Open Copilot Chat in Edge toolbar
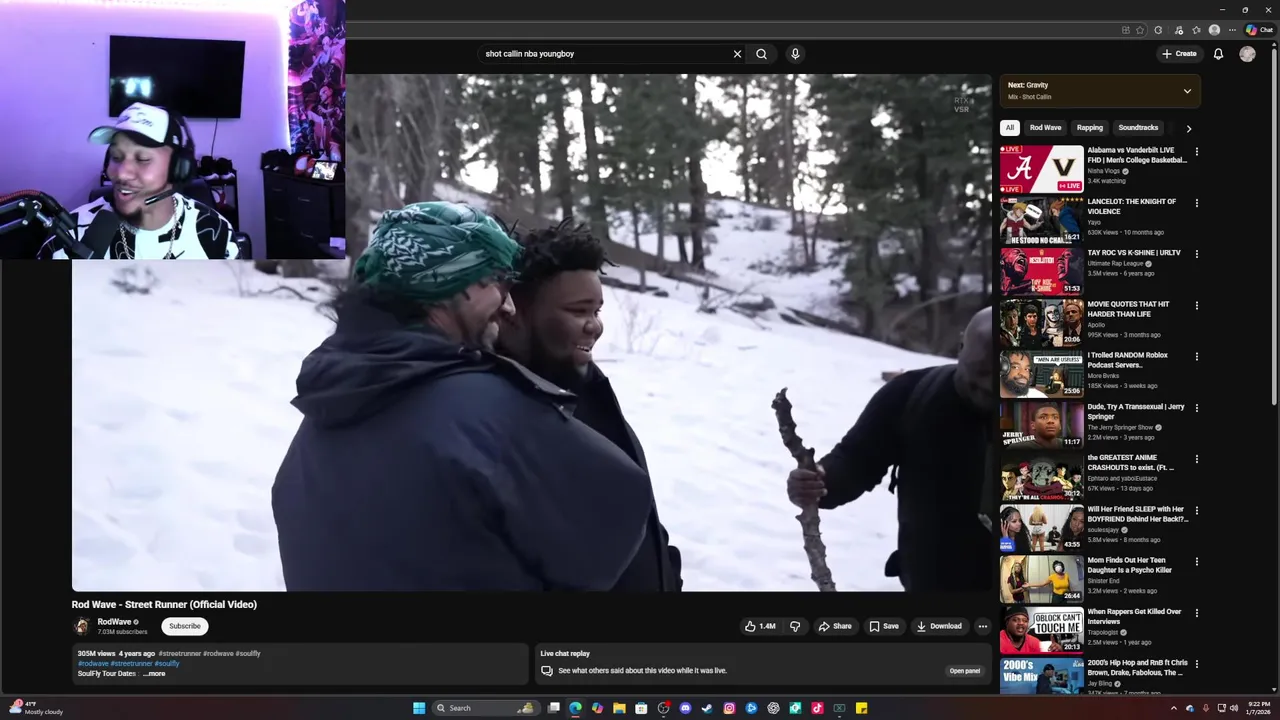1280x720 pixels. [1258, 30]
